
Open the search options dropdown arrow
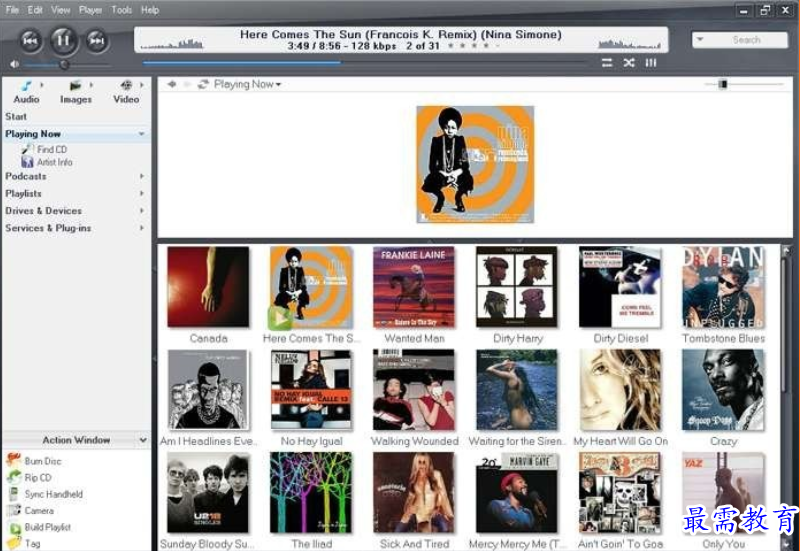700,39
